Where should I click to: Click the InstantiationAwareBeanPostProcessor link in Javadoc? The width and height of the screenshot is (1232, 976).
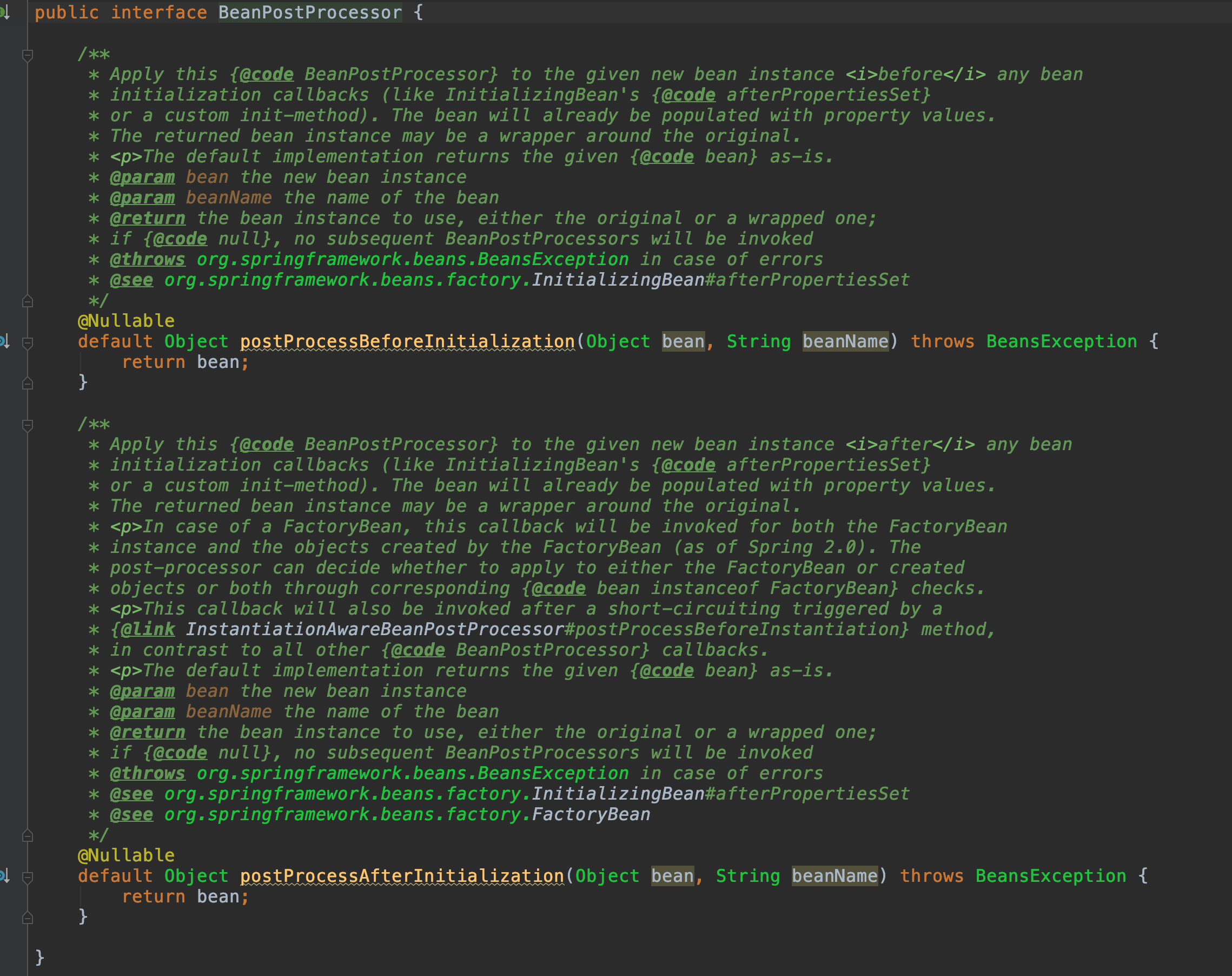pyautogui.click(x=375, y=629)
